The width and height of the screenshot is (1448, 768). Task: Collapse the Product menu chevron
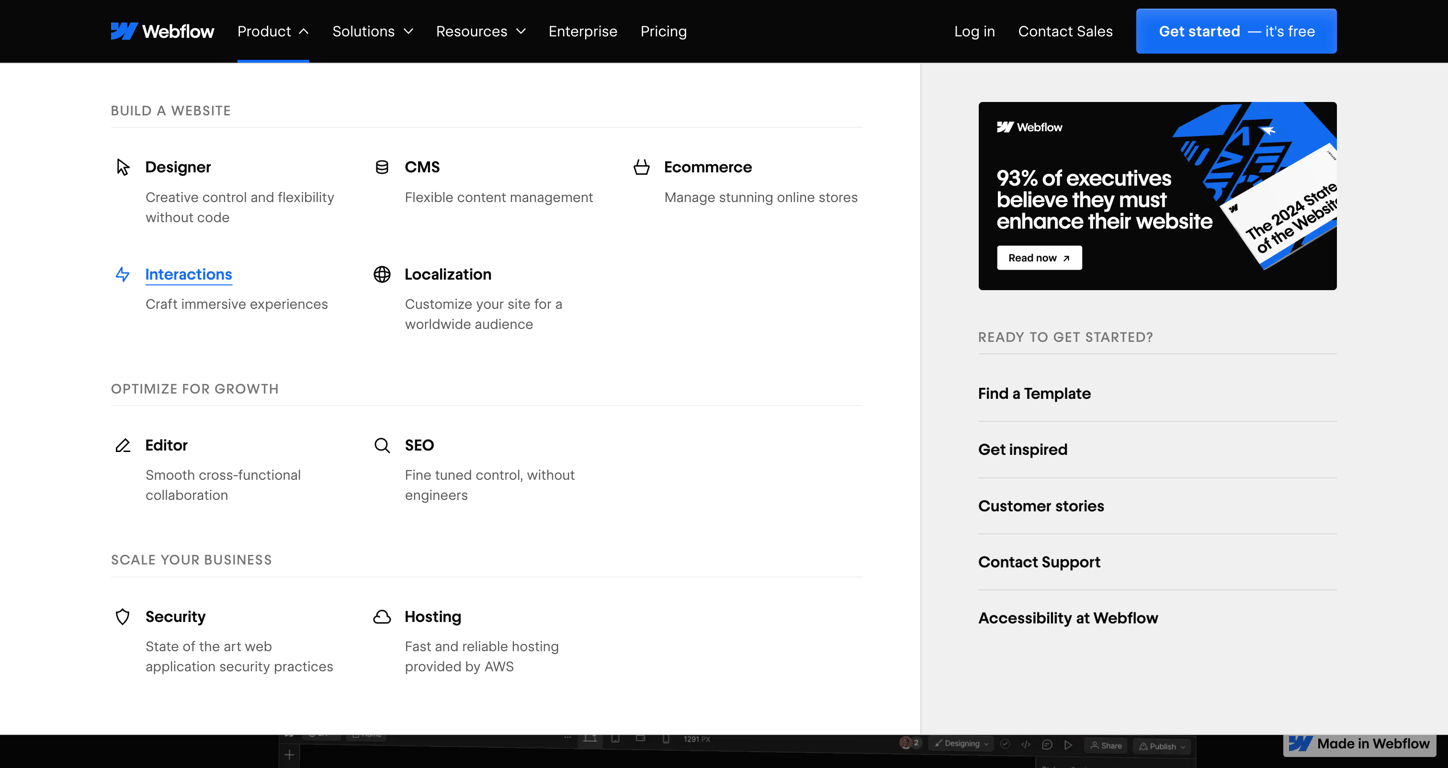click(x=304, y=31)
